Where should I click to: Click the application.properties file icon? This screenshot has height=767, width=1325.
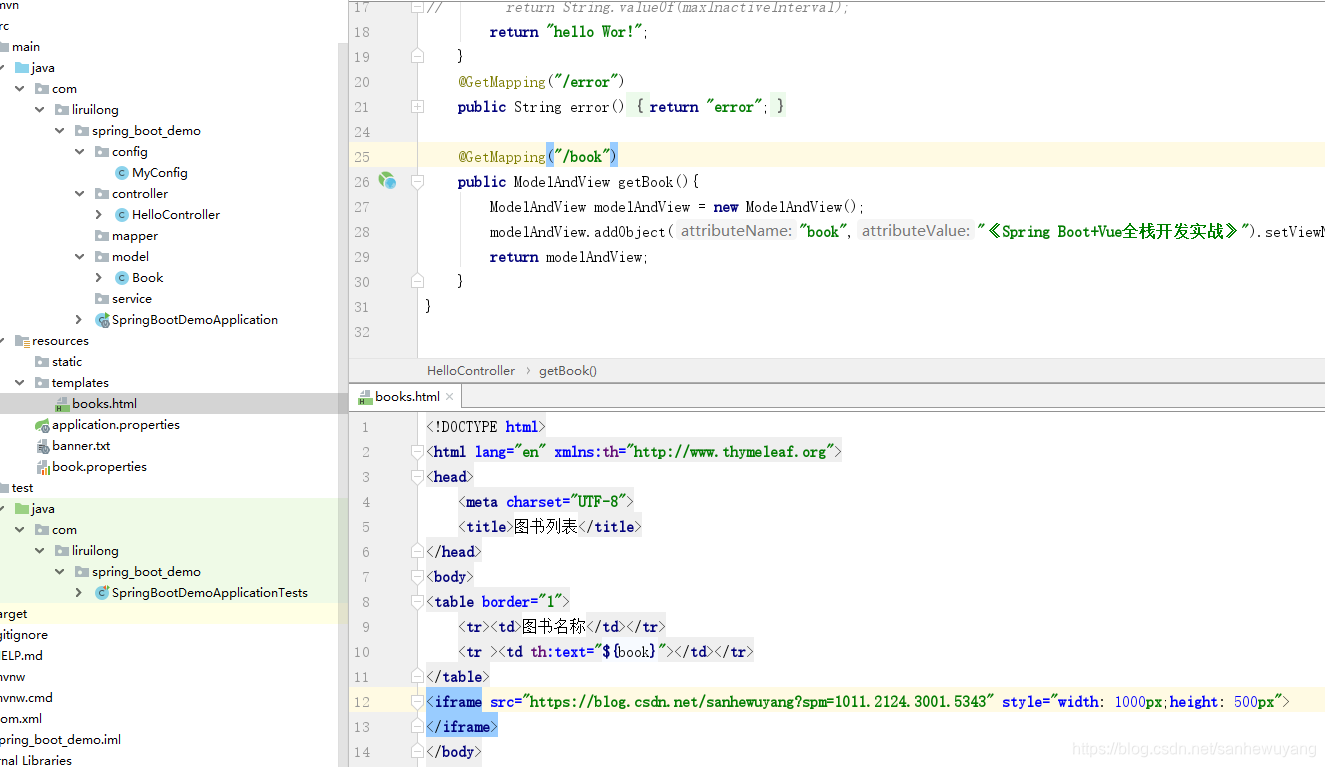pos(42,425)
